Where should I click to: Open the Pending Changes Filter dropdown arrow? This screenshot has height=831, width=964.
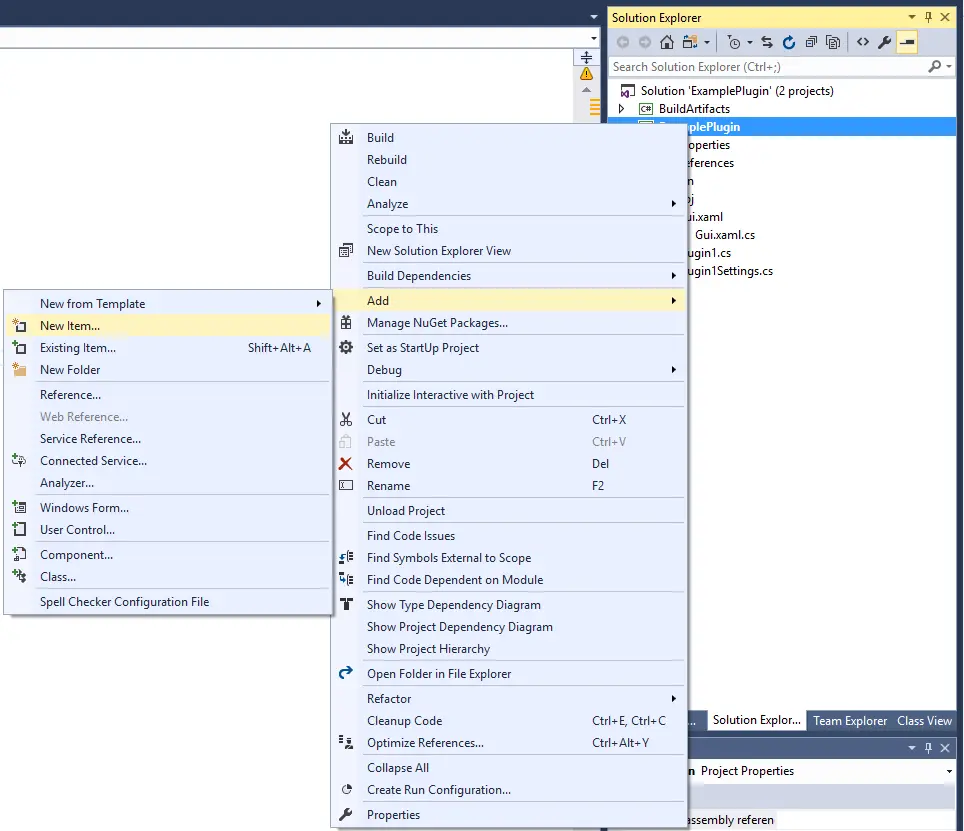[x=749, y=42]
